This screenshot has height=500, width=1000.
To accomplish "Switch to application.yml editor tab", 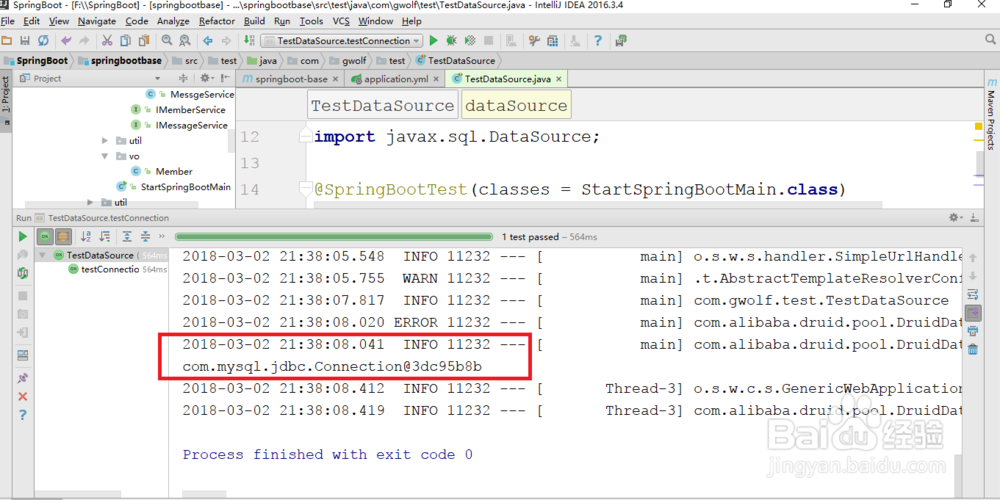I will pos(394,79).
